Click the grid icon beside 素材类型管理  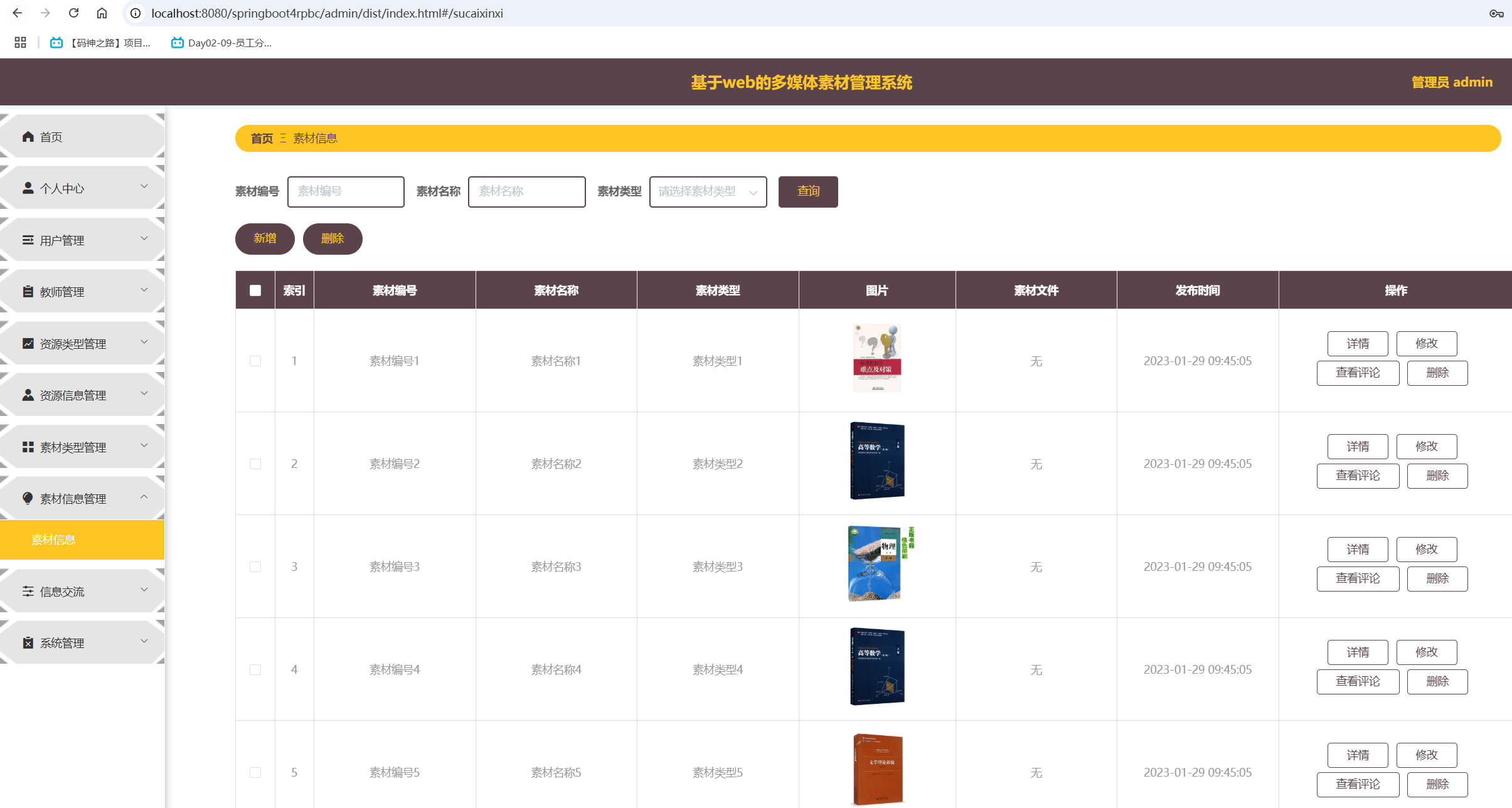click(28, 447)
